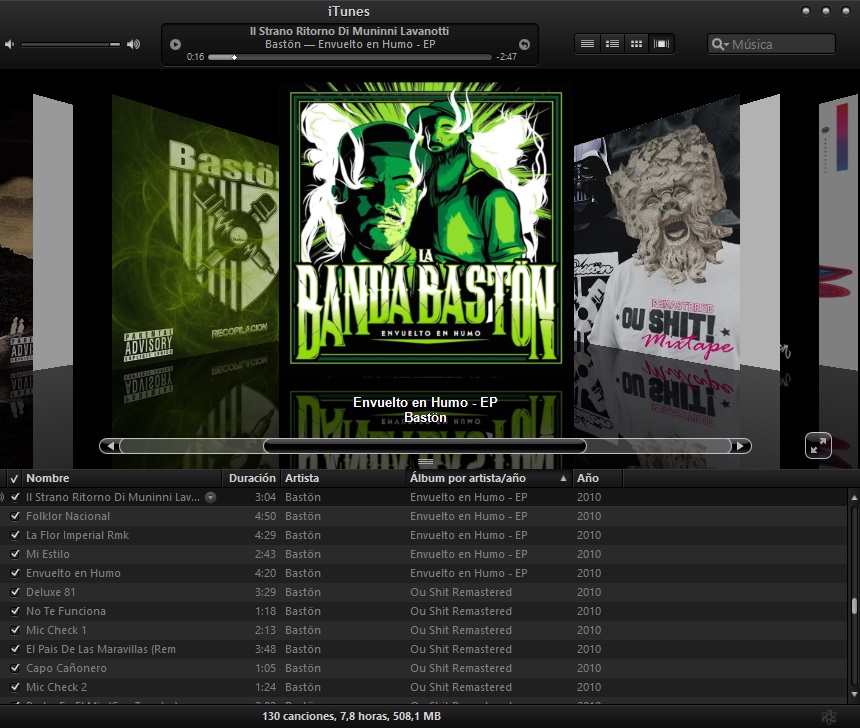Switch to album list view
Image resolution: width=860 pixels, height=728 pixels.
[x=612, y=44]
